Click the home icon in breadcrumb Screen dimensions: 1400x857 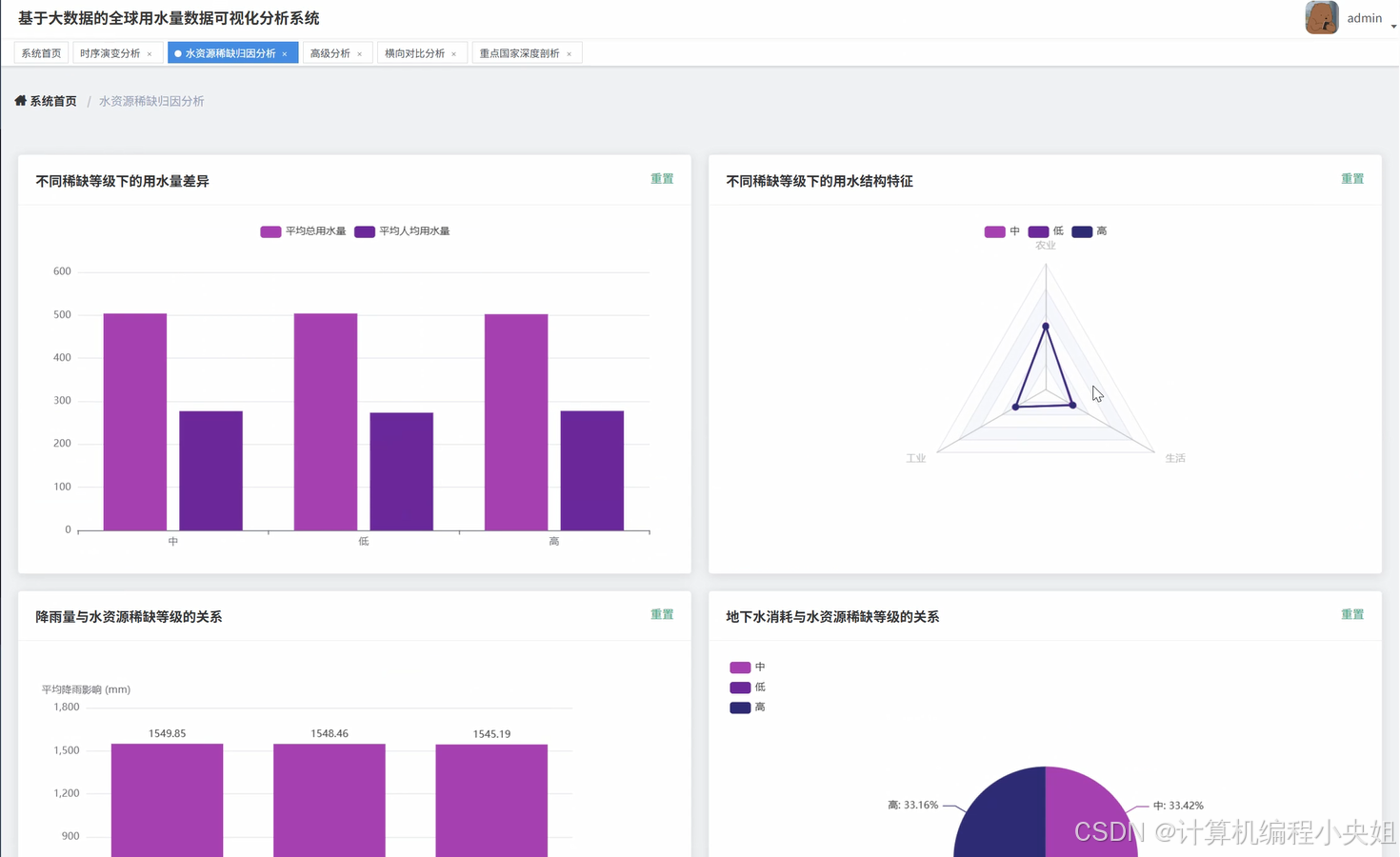[x=20, y=100]
